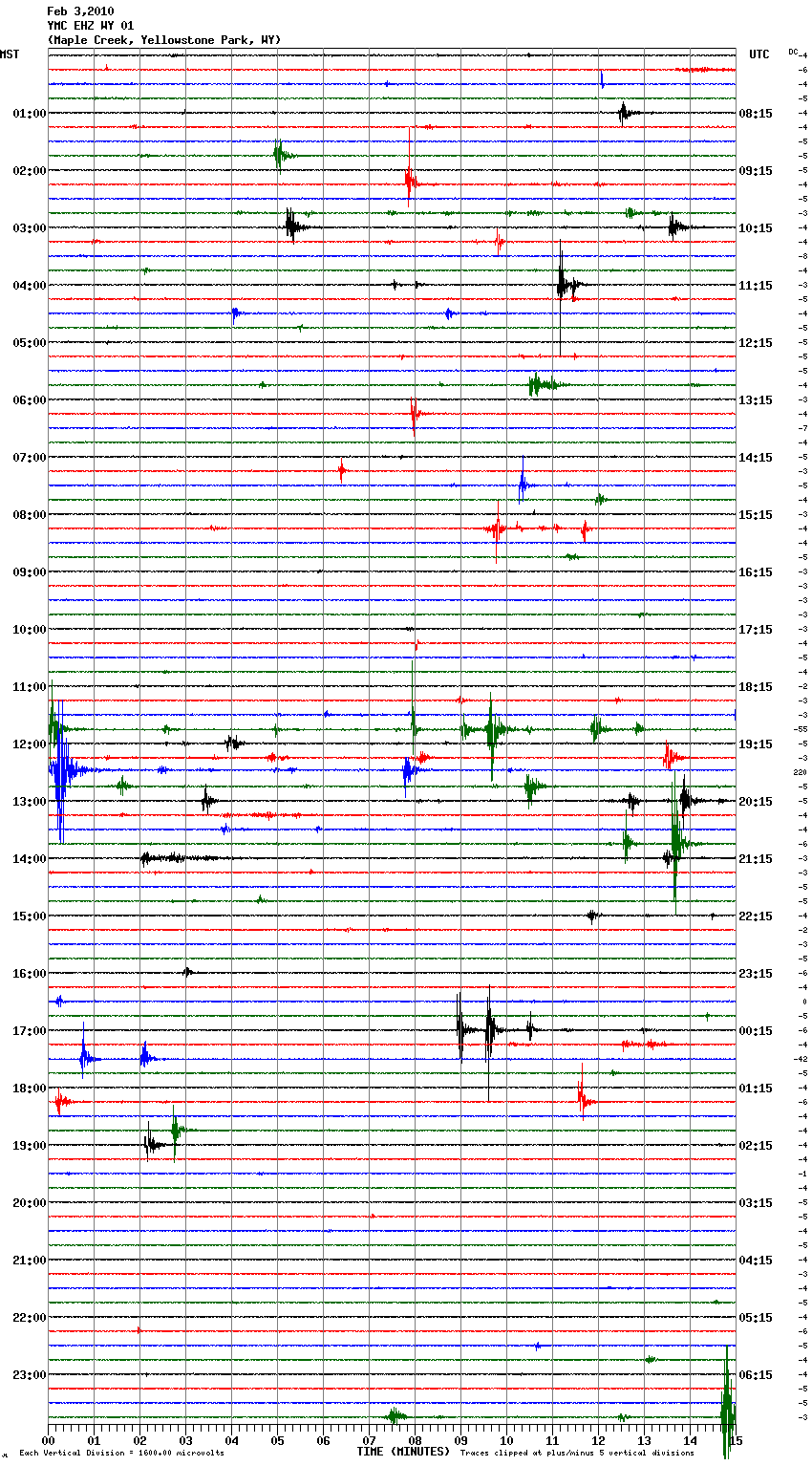Image resolution: width=812 pixels, height=1466 pixels.
Task: Click the 220 DC offset value
Action: pos(800,772)
